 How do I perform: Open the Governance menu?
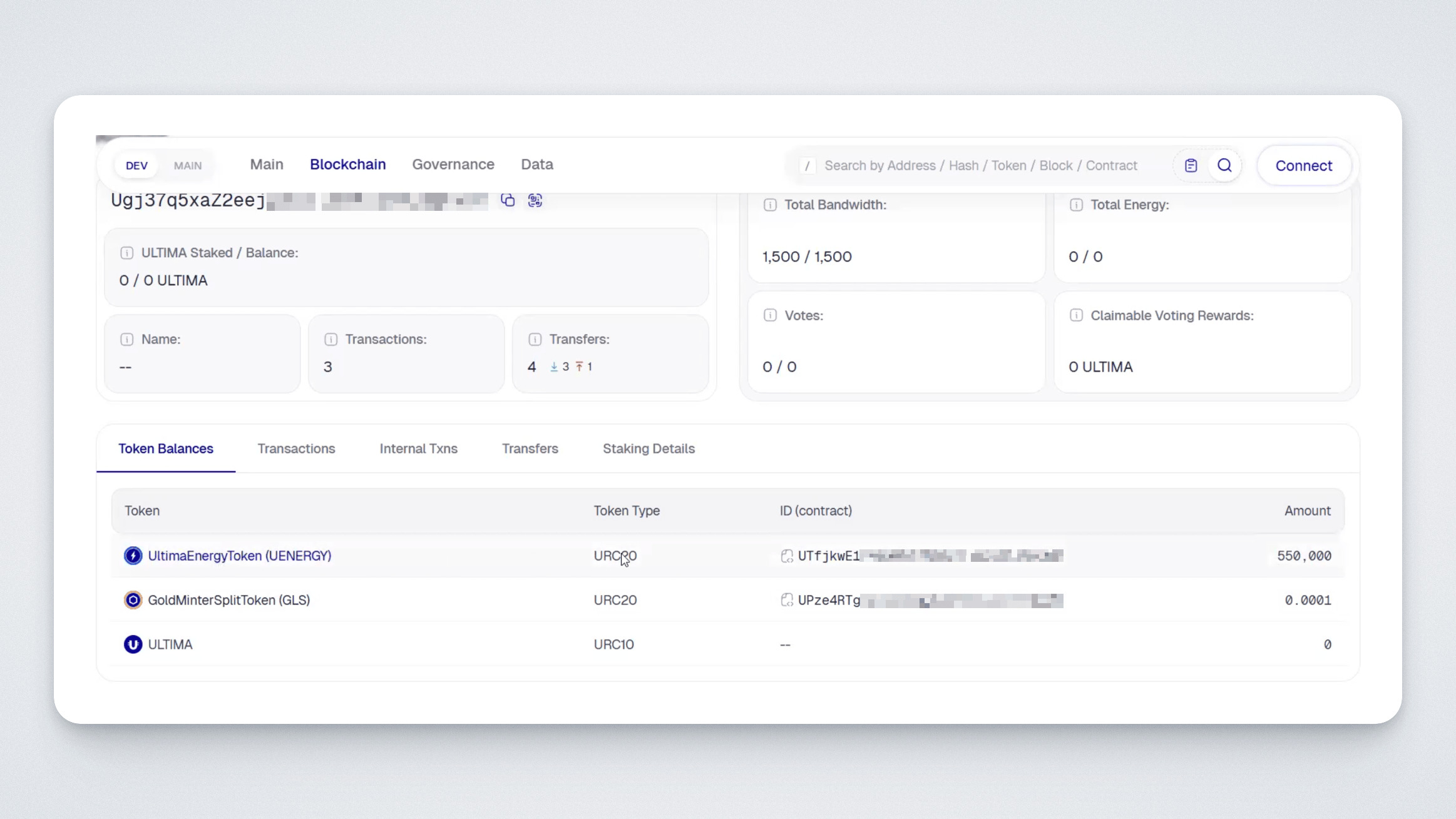(453, 165)
